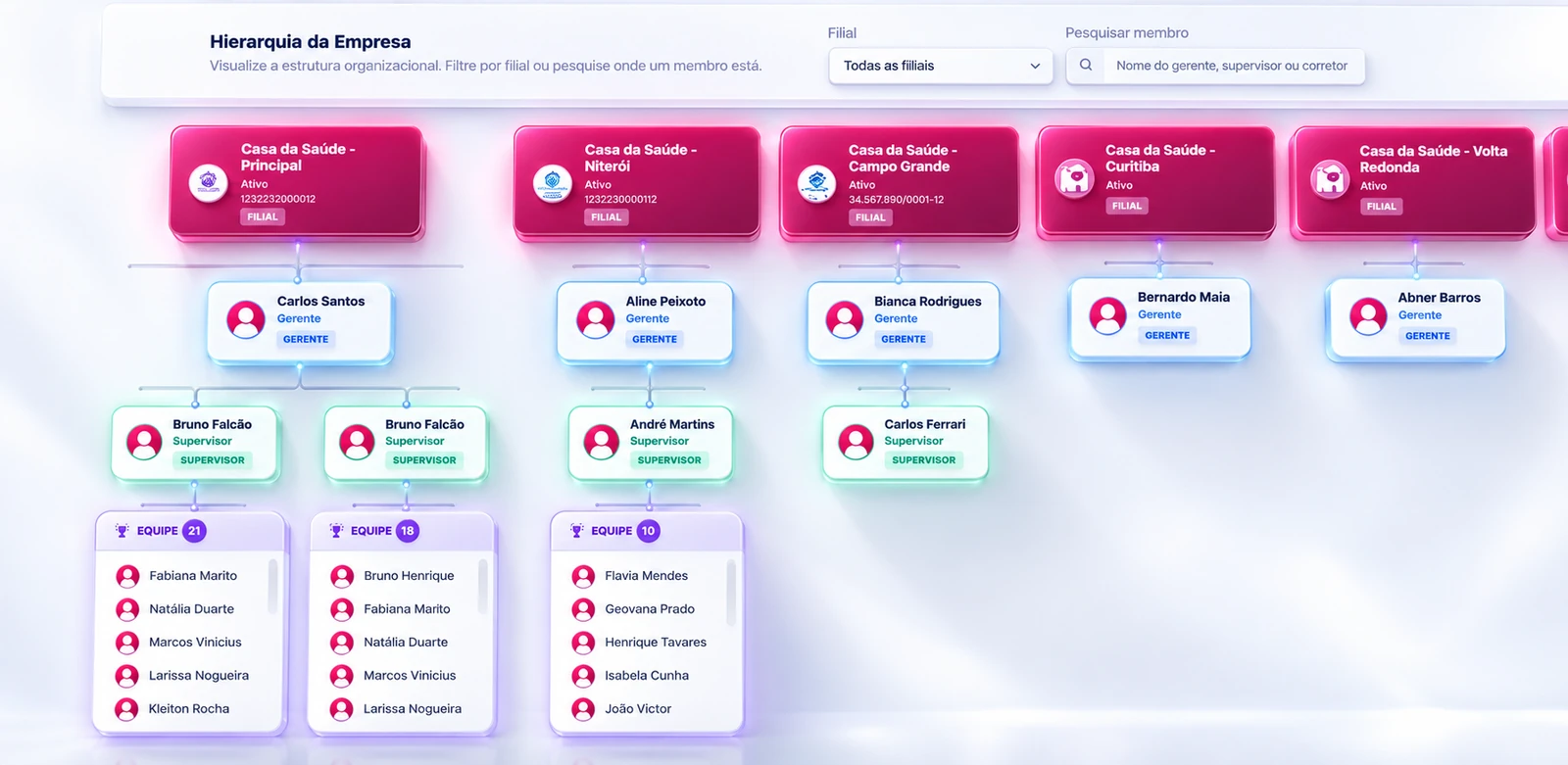Click Carlos Ferrari's avatar icon
1568x765 pixels.
click(856, 442)
